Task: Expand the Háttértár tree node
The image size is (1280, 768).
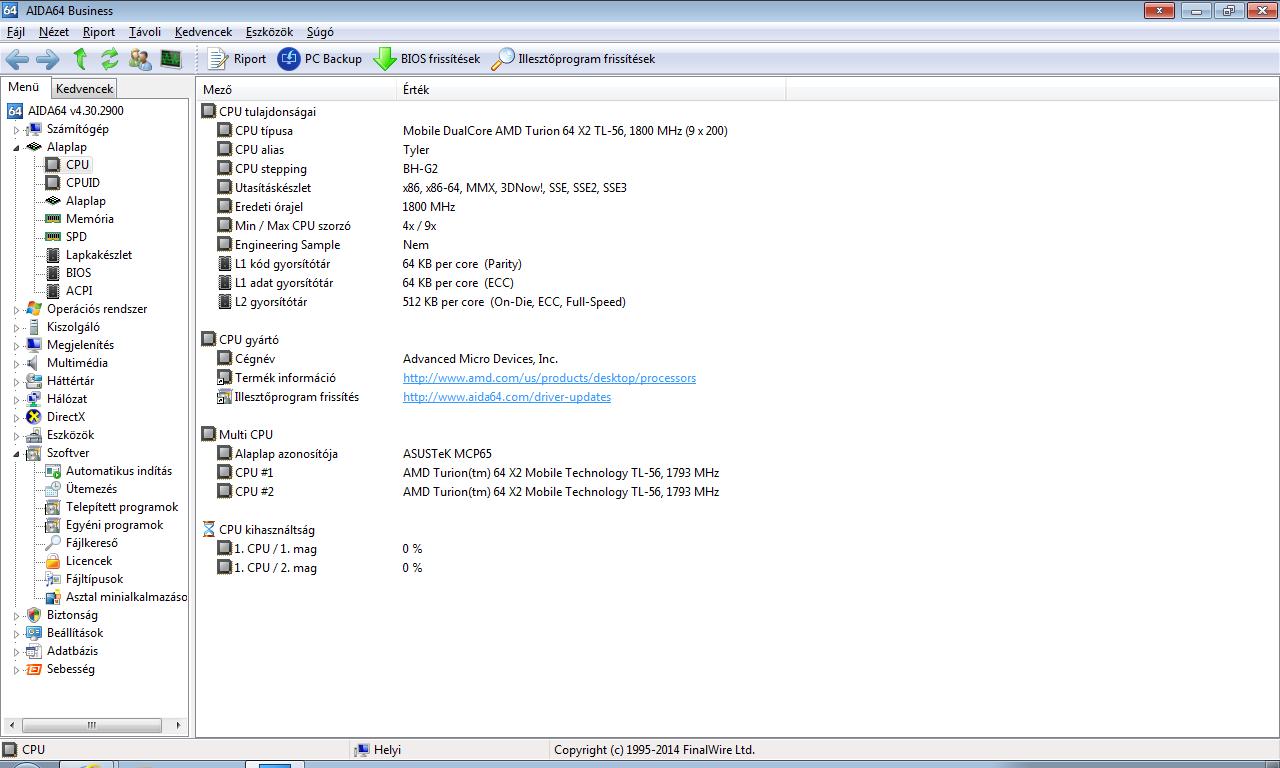Action: [17, 382]
